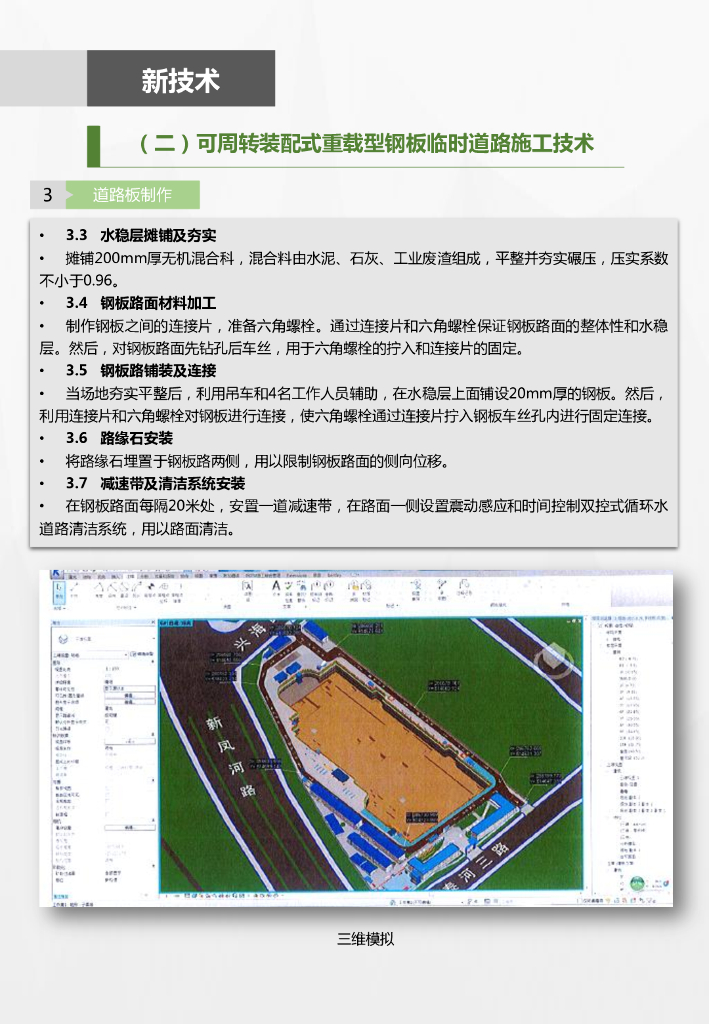Click the Revit application logo button

55,573
